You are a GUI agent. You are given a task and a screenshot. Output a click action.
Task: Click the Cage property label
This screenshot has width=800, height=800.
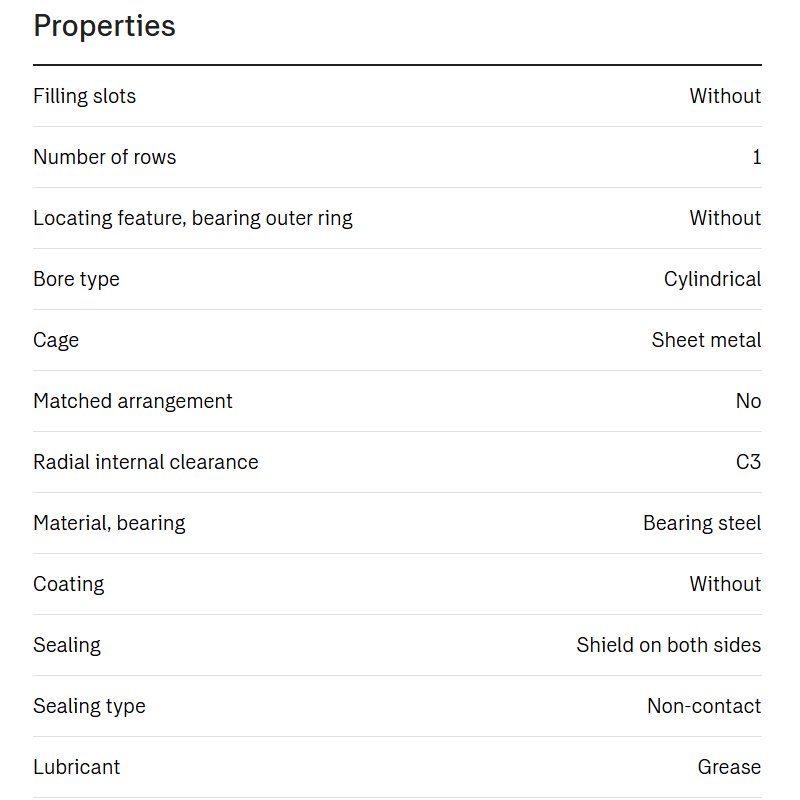[56, 341]
